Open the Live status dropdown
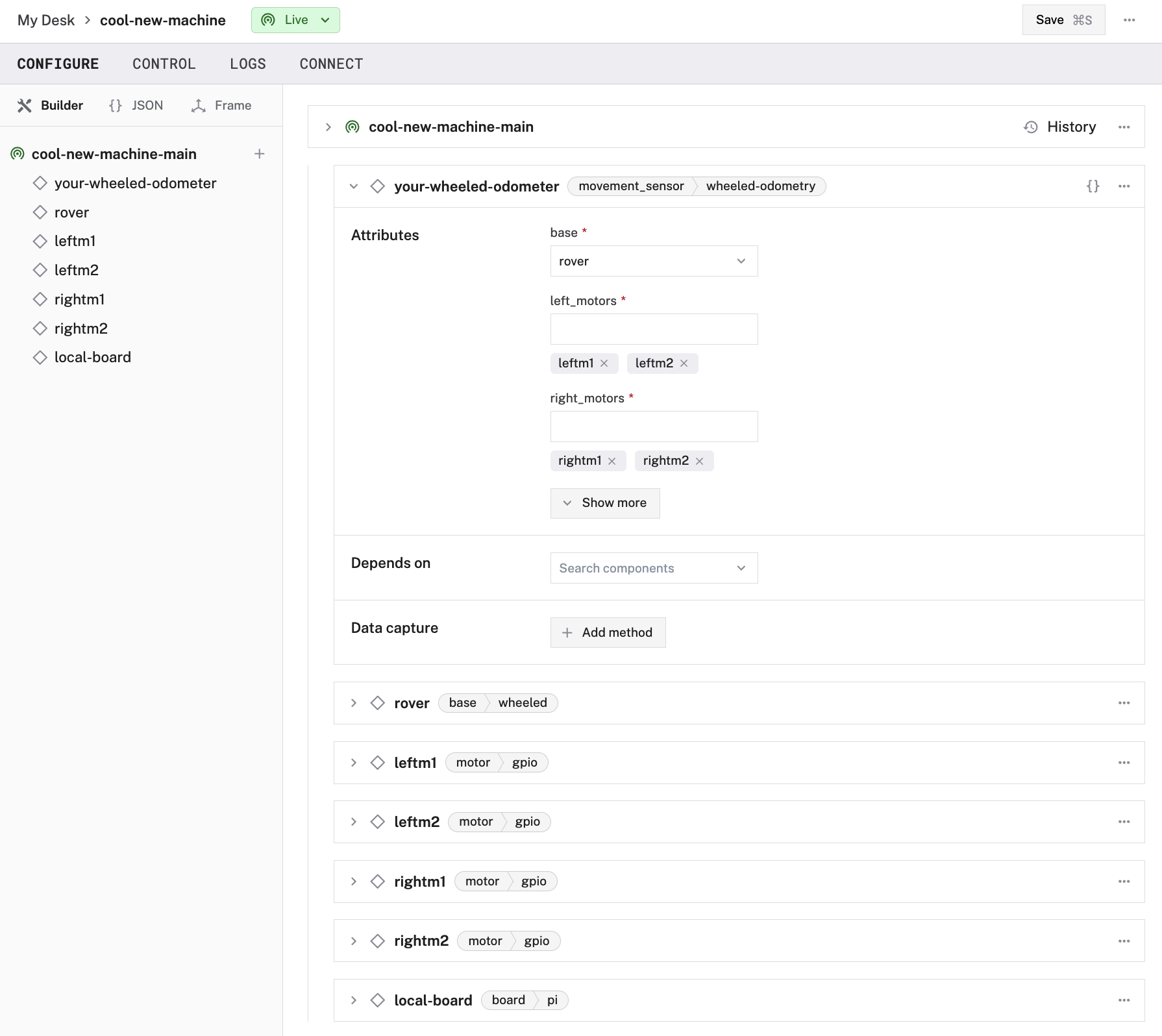 [x=295, y=20]
